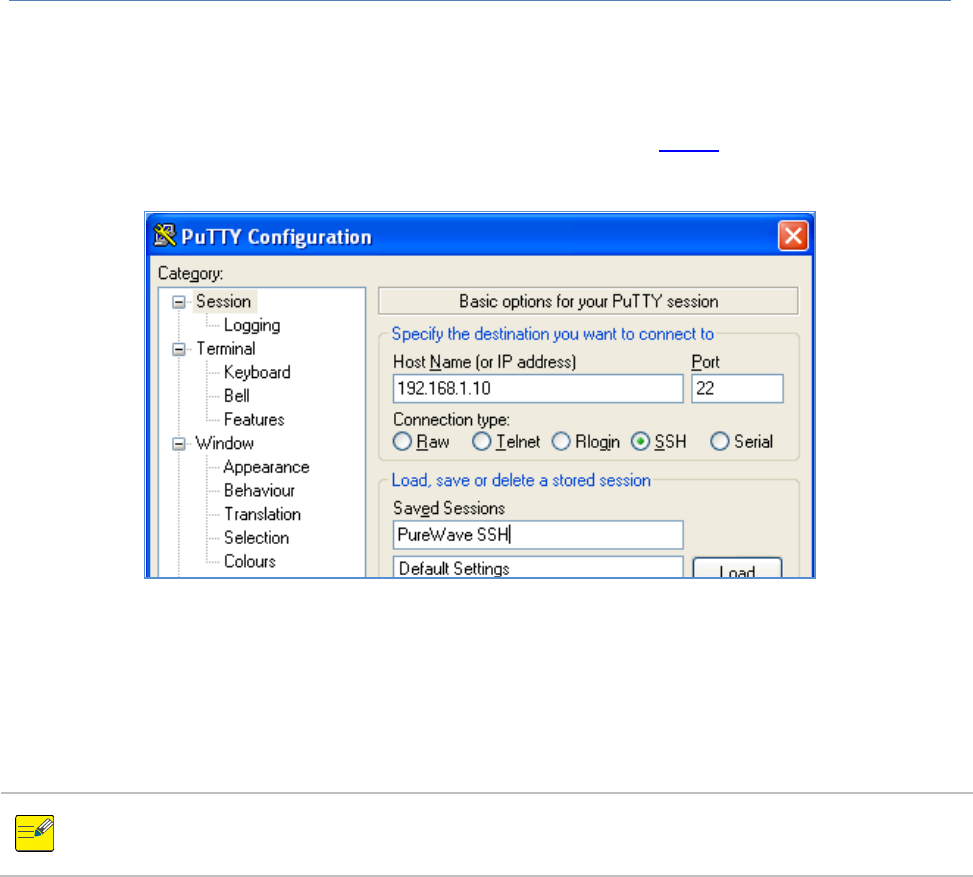This screenshot has height=877, width=973.
Task: Open the Translation settings category
Action: 262,514
